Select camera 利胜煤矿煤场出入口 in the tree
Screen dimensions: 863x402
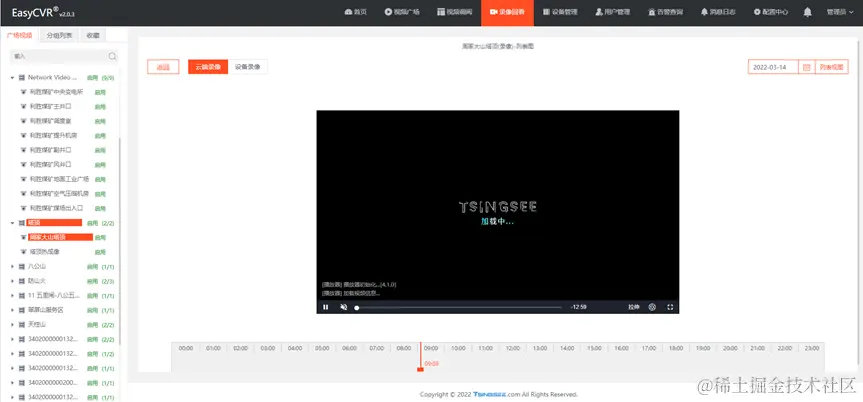(x=57, y=208)
